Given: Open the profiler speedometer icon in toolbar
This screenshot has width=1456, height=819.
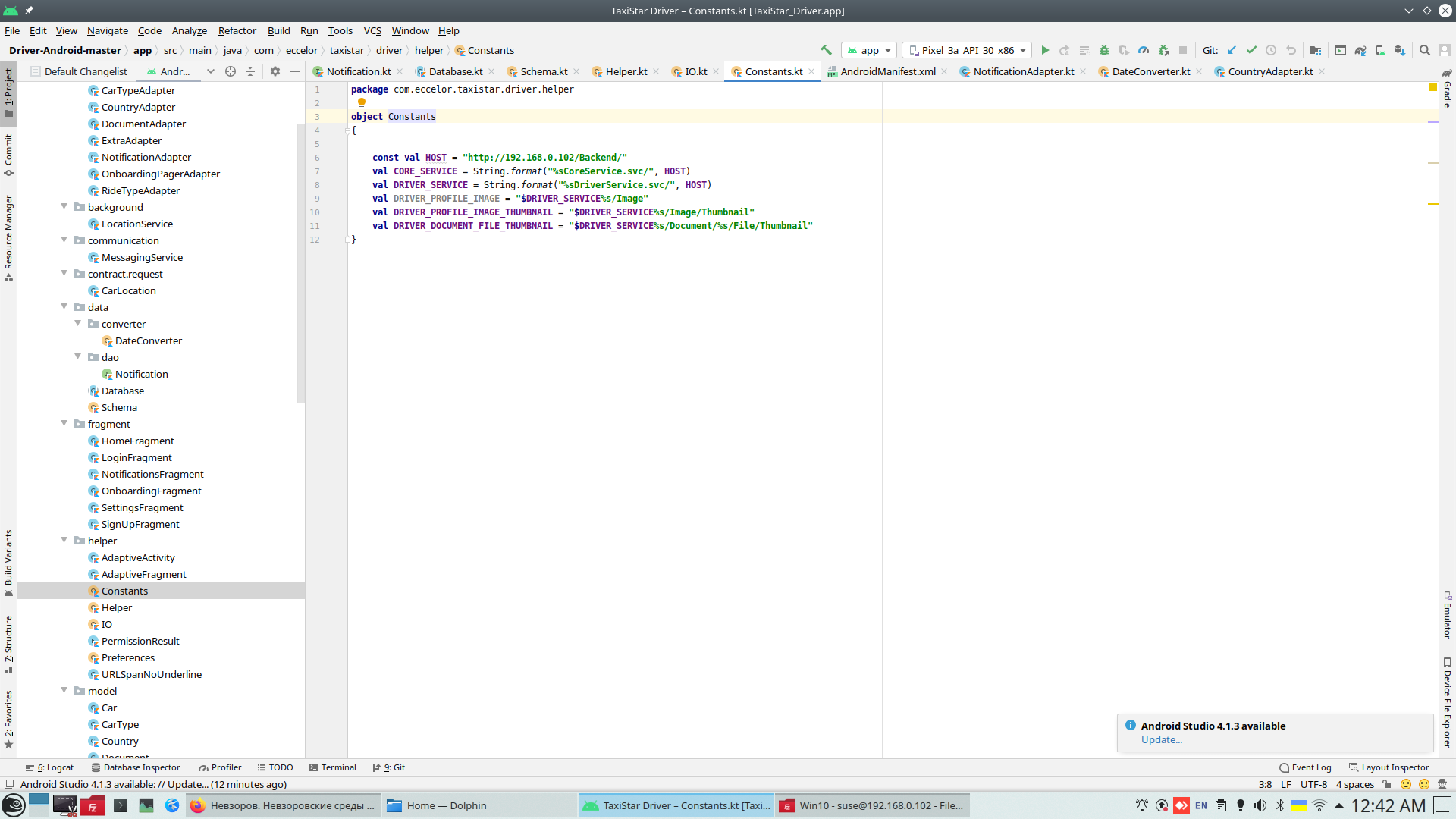Looking at the screenshot, I should [x=1144, y=50].
